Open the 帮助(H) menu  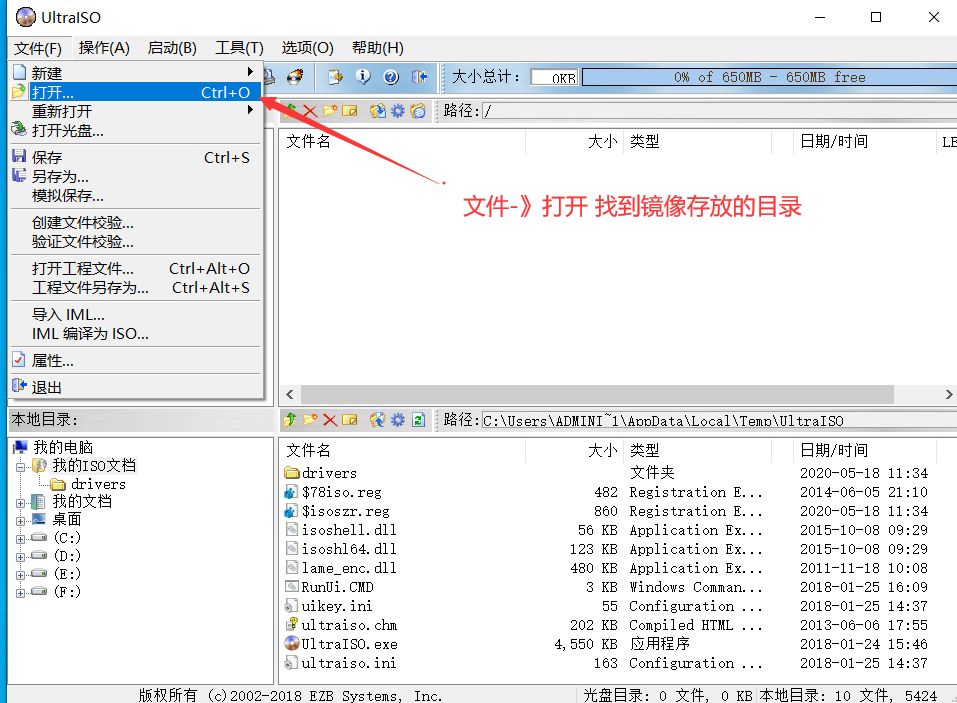tap(378, 48)
